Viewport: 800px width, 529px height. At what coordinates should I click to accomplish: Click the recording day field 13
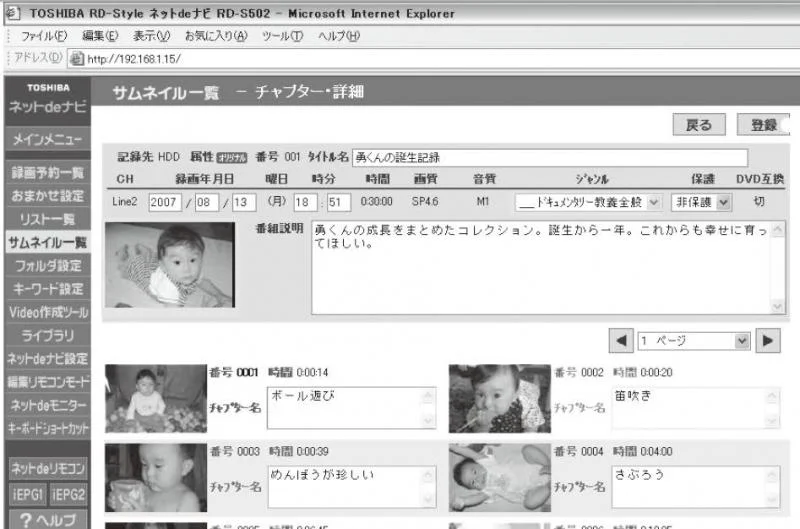pyautogui.click(x=244, y=202)
